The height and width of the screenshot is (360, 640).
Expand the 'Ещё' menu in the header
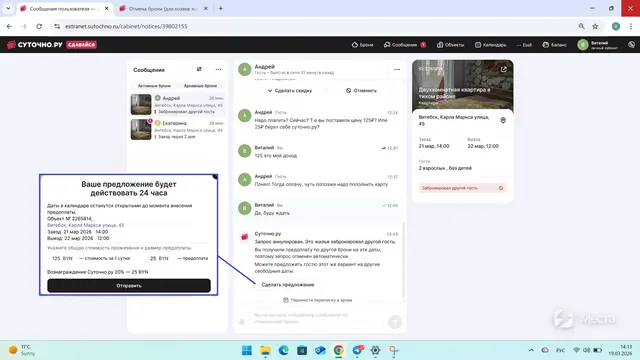[x=524, y=45]
